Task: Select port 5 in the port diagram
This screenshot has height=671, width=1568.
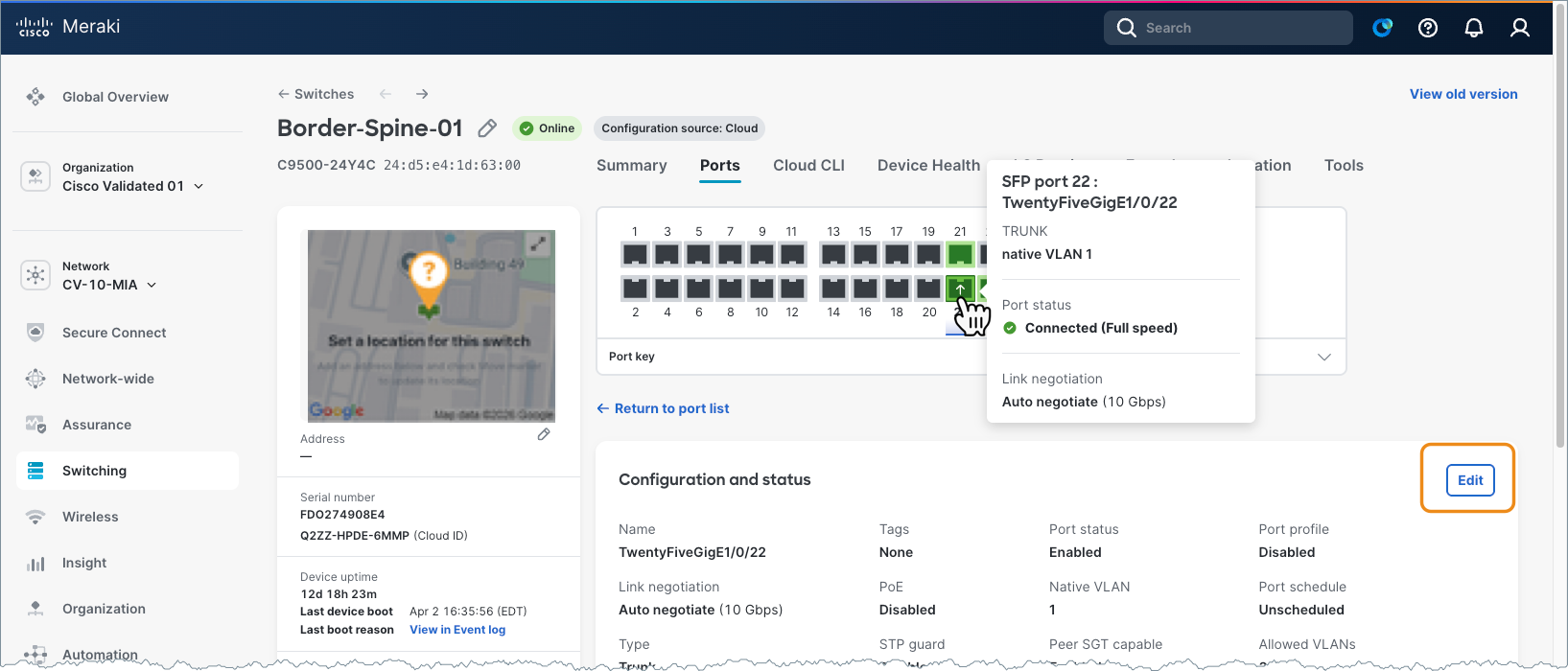Action: coord(698,255)
